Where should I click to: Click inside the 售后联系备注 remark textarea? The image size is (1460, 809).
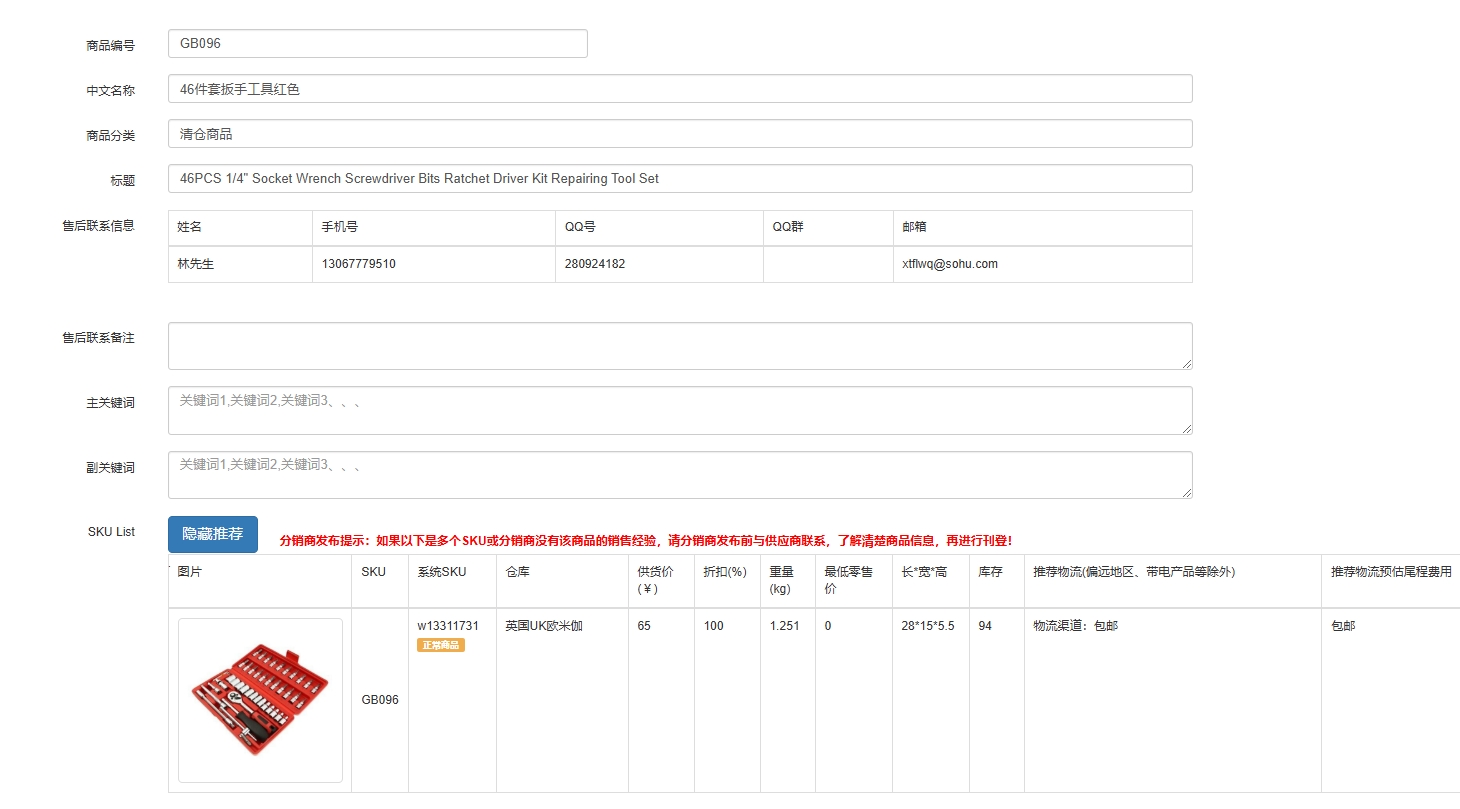point(680,345)
